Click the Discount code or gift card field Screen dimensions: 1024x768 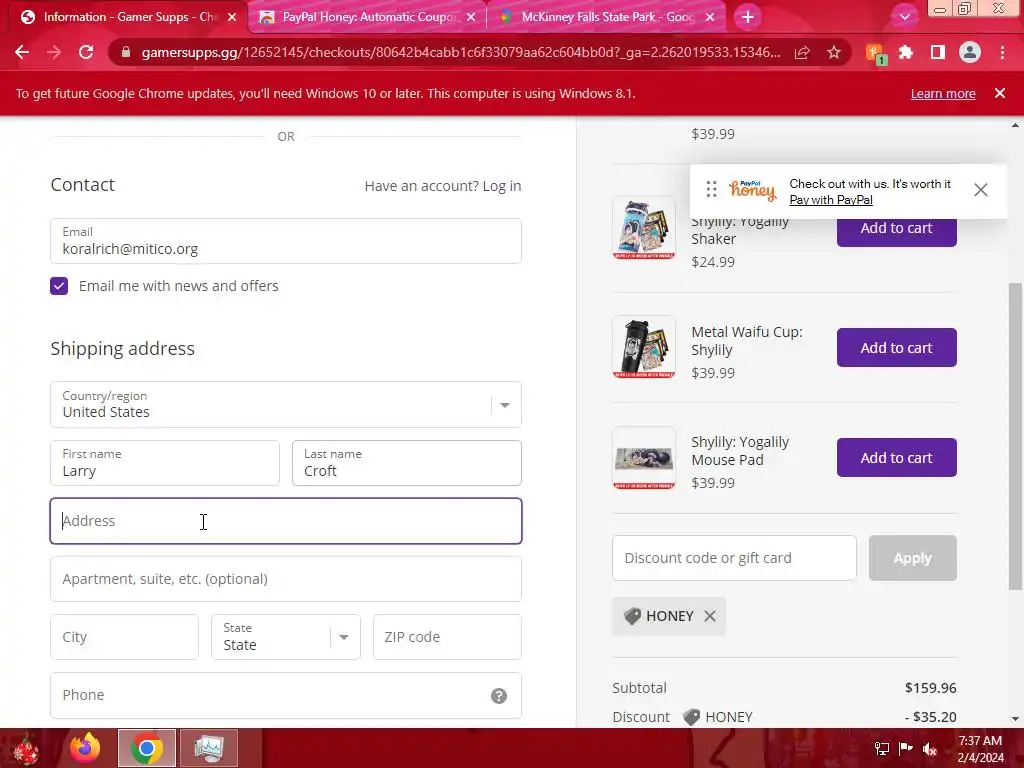point(734,558)
